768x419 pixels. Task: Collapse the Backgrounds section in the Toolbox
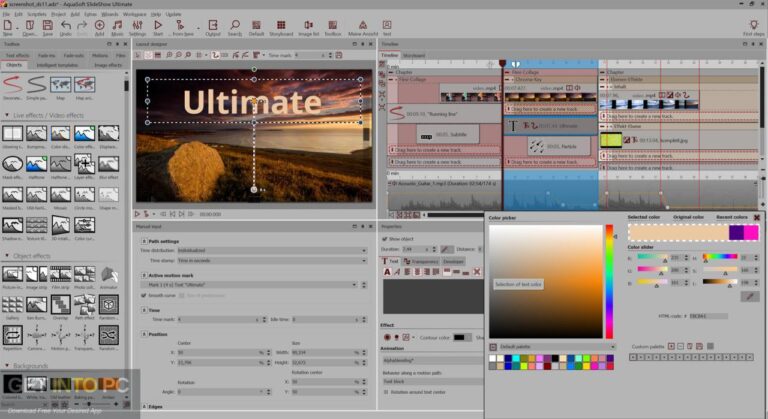click(x=7, y=366)
